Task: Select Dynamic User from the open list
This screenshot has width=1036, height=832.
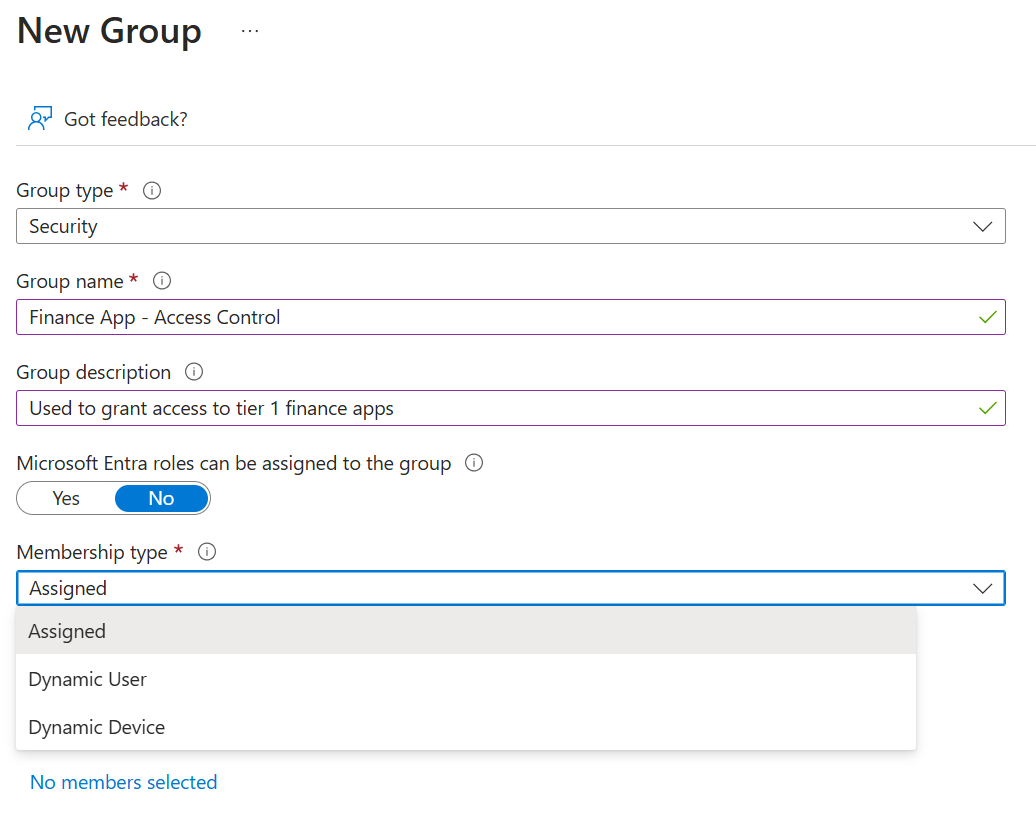Action: point(87,679)
